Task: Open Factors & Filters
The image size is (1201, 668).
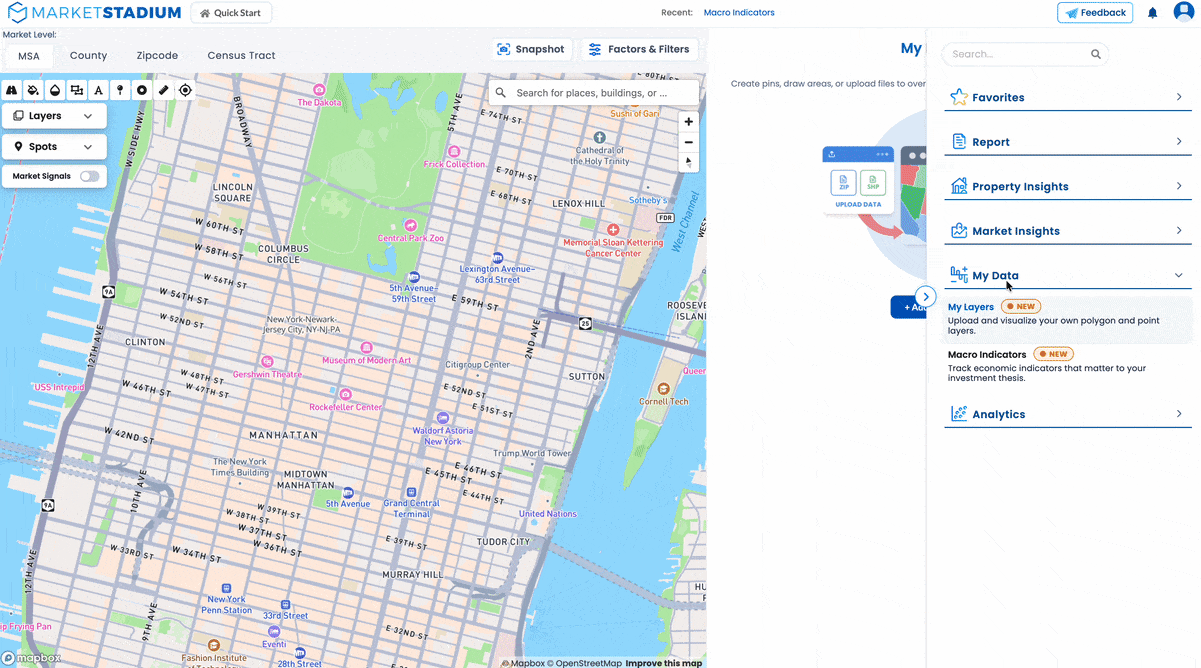Action: (639, 49)
